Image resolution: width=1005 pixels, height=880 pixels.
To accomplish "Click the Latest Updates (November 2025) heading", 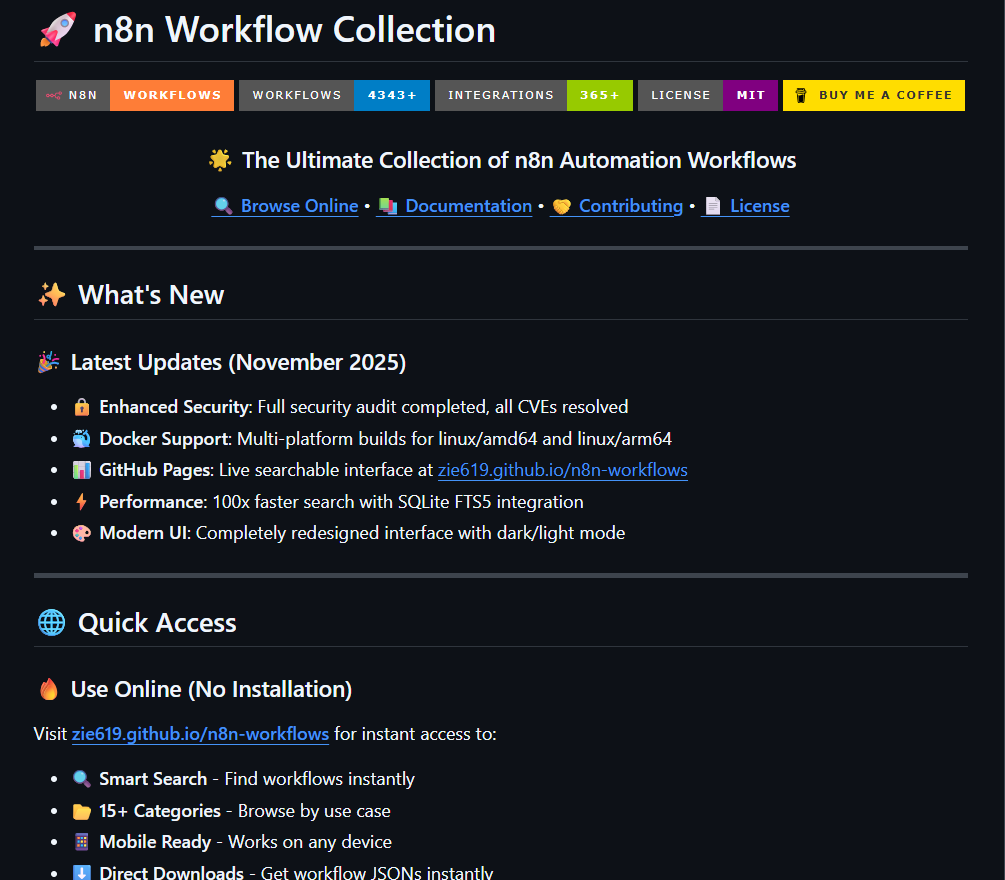I will click(x=238, y=362).
